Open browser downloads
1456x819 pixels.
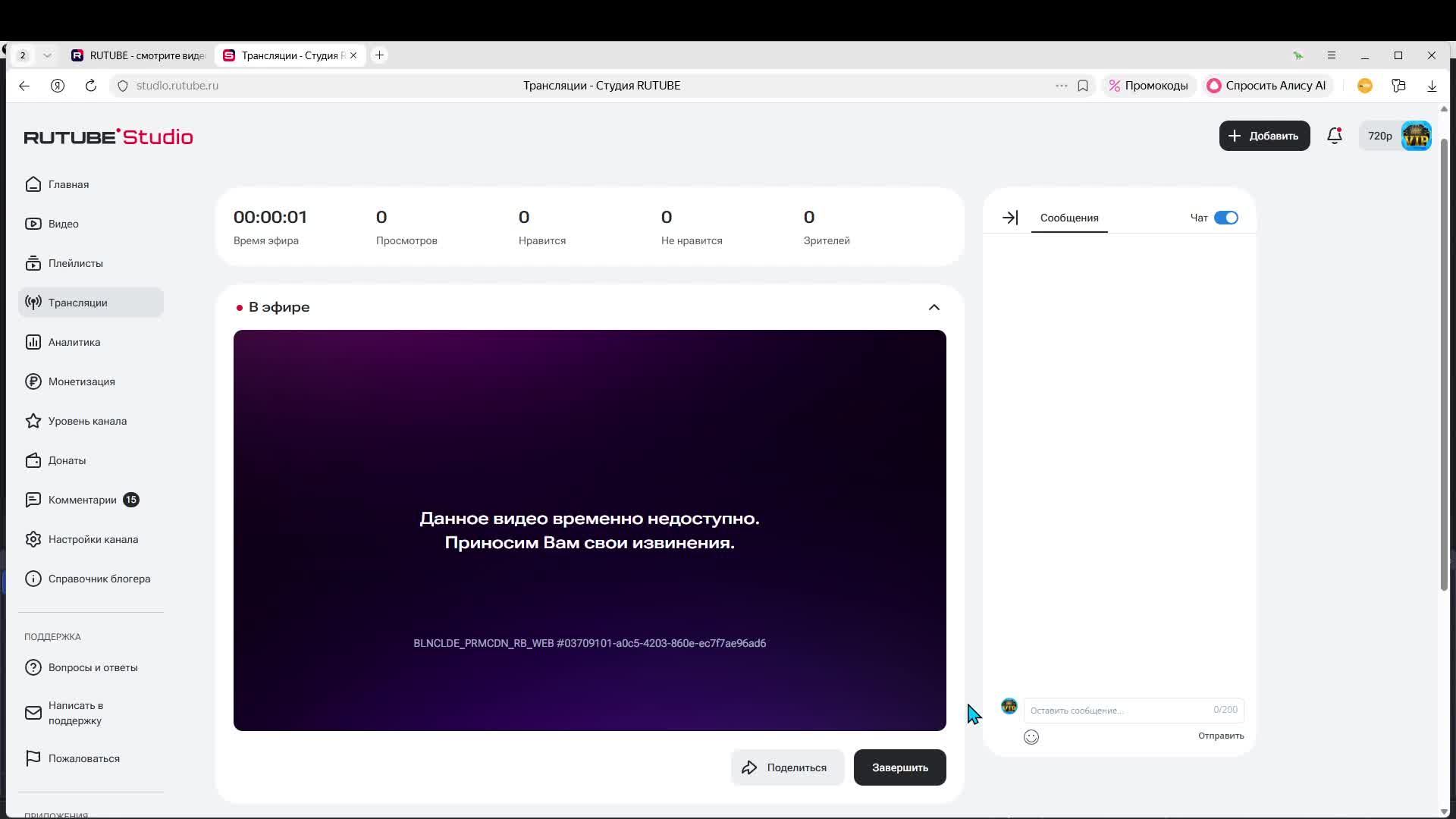pyautogui.click(x=1432, y=86)
